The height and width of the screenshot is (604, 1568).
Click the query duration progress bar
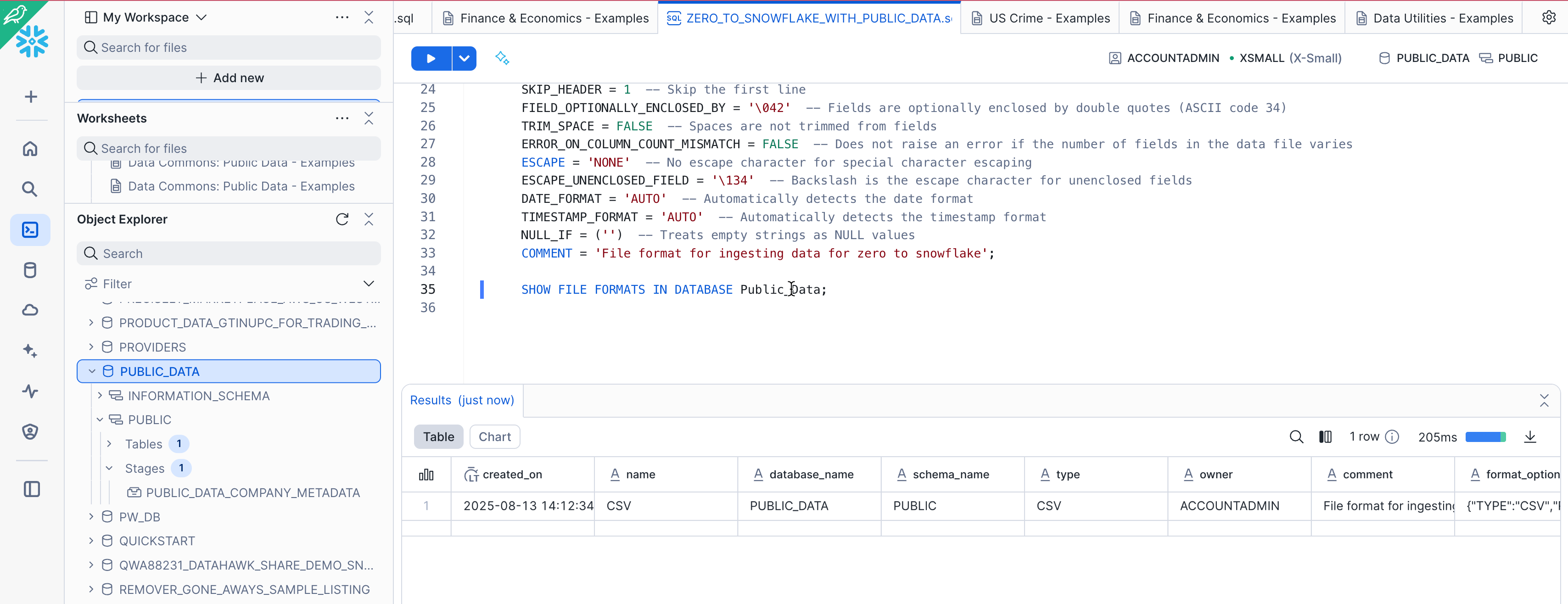point(1485,436)
